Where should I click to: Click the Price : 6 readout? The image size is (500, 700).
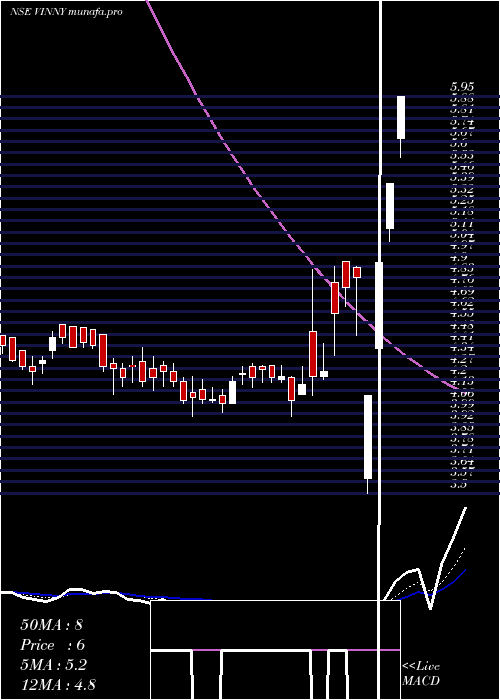pos(52,645)
